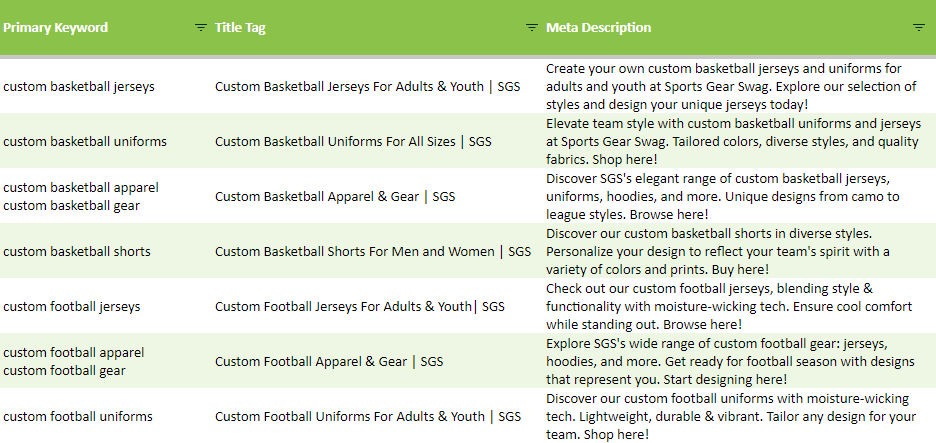
Task: Select 'Custom Basketball Uniforms For All Sizes' title cell
Action: 377,141
